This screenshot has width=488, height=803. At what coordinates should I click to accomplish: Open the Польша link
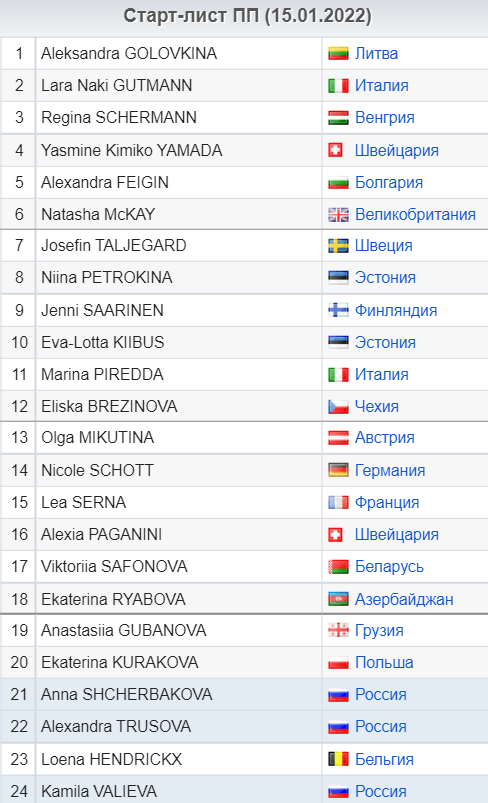pos(384,663)
